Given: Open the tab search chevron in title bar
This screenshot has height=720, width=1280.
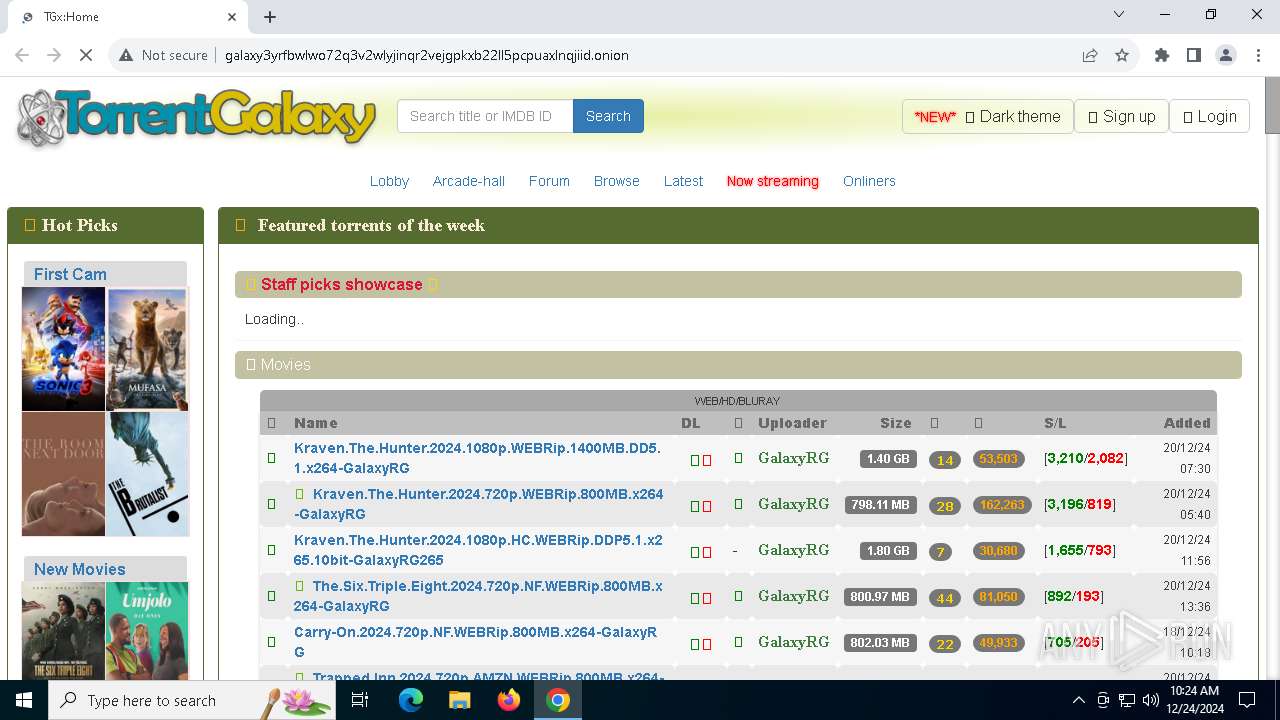Looking at the screenshot, I should [1119, 14].
